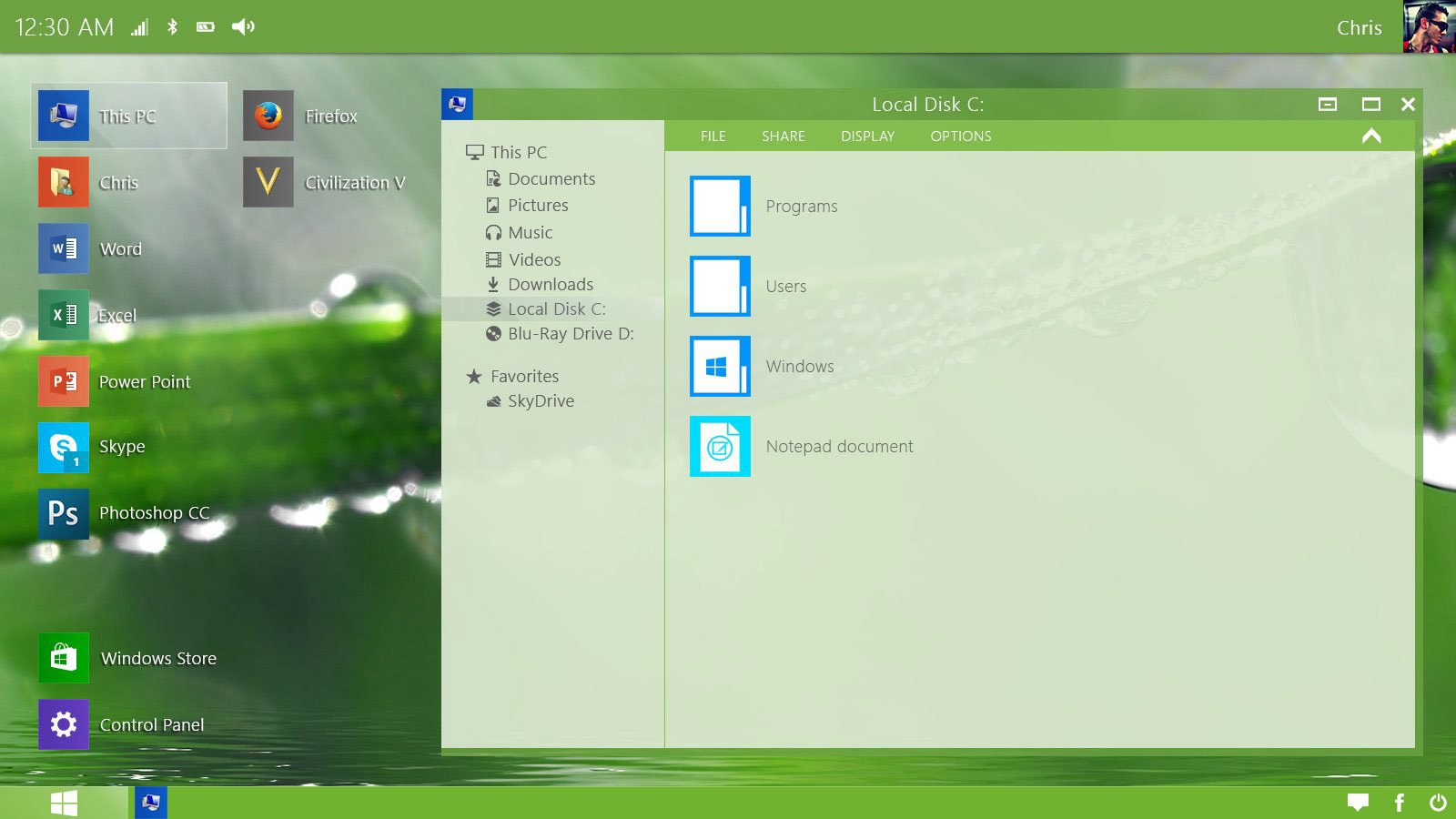This screenshot has width=1456, height=819.
Task: Open the DISPLAY menu
Action: [868, 136]
